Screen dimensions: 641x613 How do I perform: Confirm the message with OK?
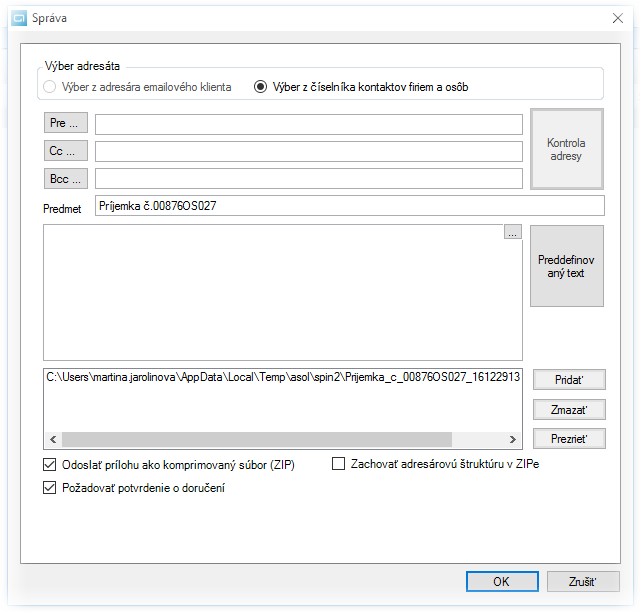click(501, 581)
